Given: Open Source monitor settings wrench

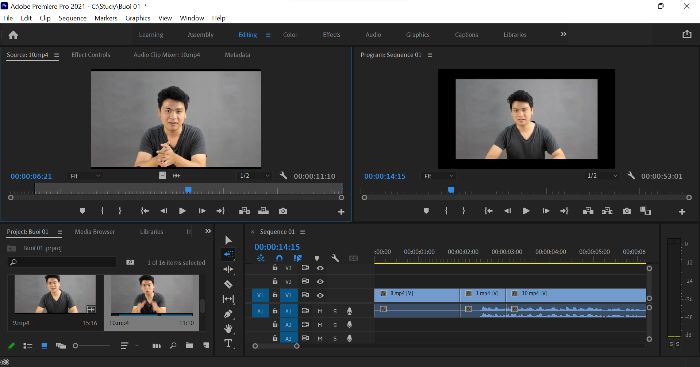Looking at the screenshot, I should [x=283, y=176].
